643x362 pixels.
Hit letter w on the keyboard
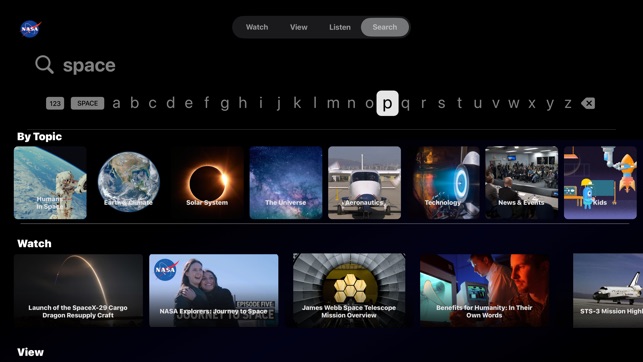coord(514,103)
